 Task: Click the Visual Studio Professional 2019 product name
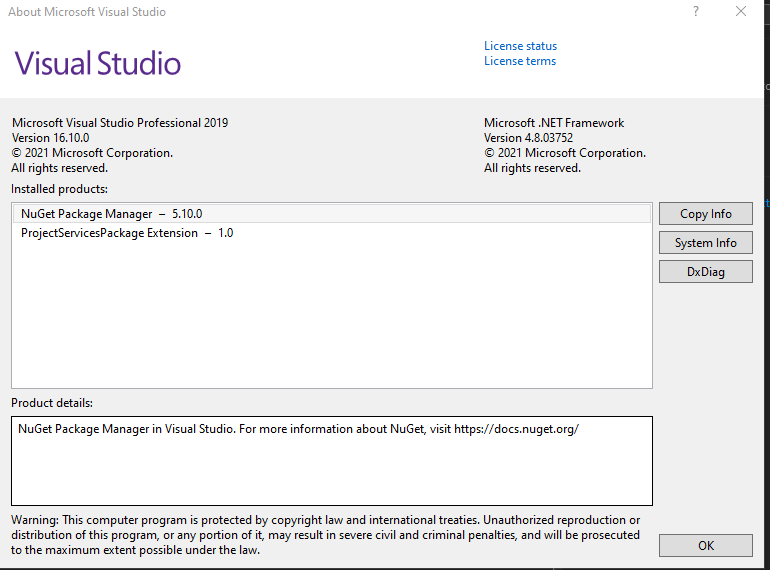point(120,123)
